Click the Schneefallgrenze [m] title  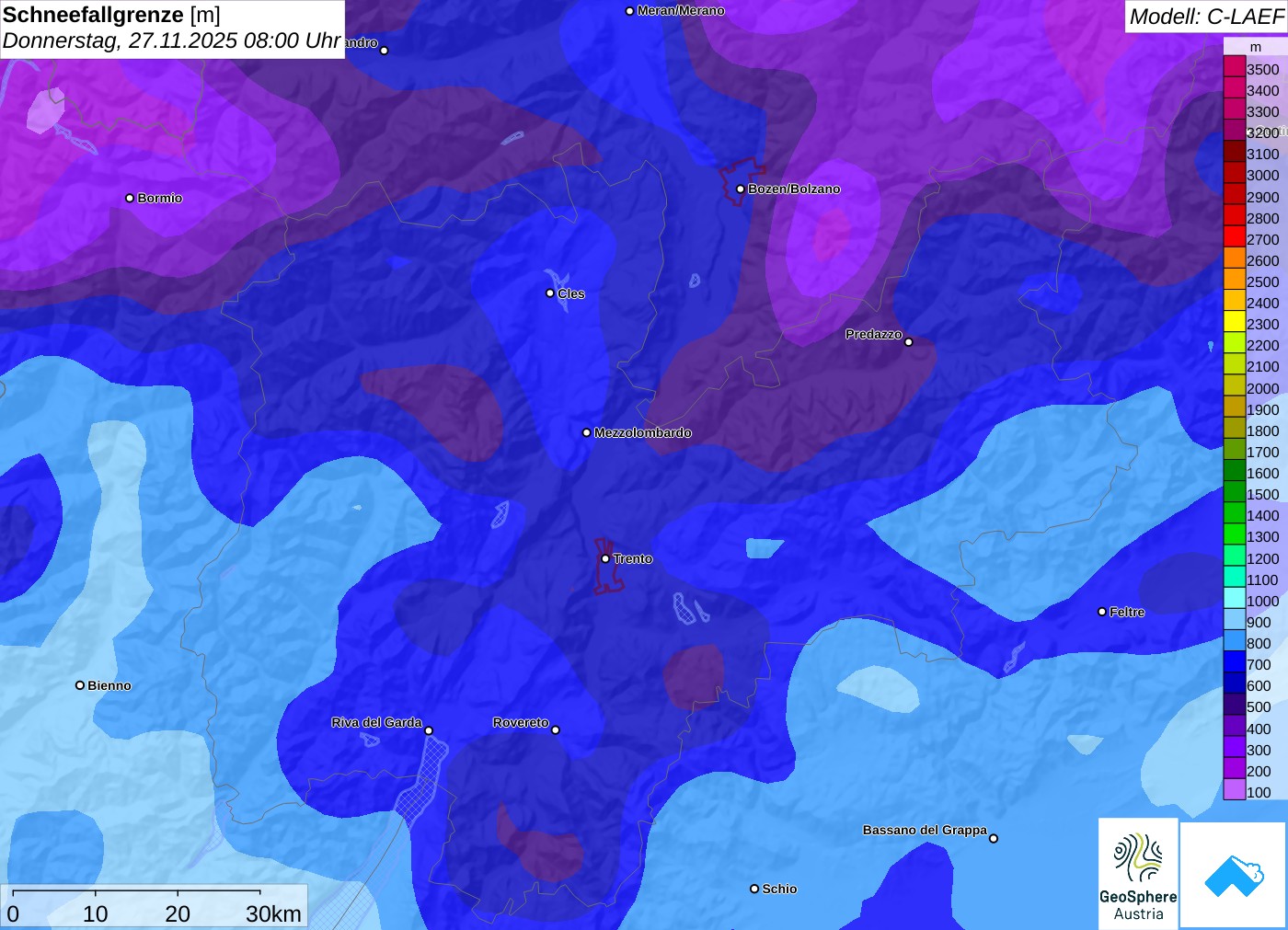pos(111,15)
